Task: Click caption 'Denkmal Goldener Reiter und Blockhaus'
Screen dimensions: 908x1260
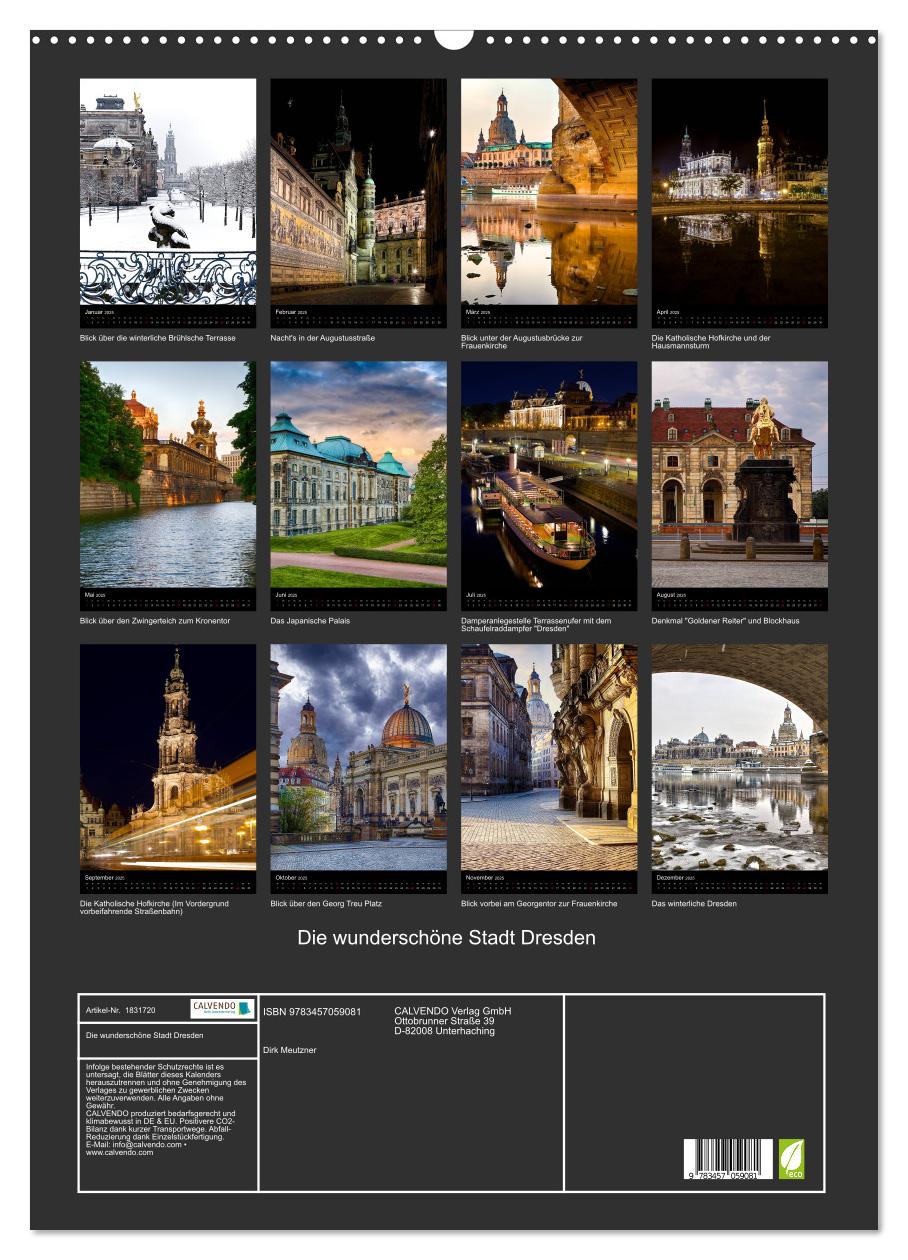Action: click(x=726, y=621)
